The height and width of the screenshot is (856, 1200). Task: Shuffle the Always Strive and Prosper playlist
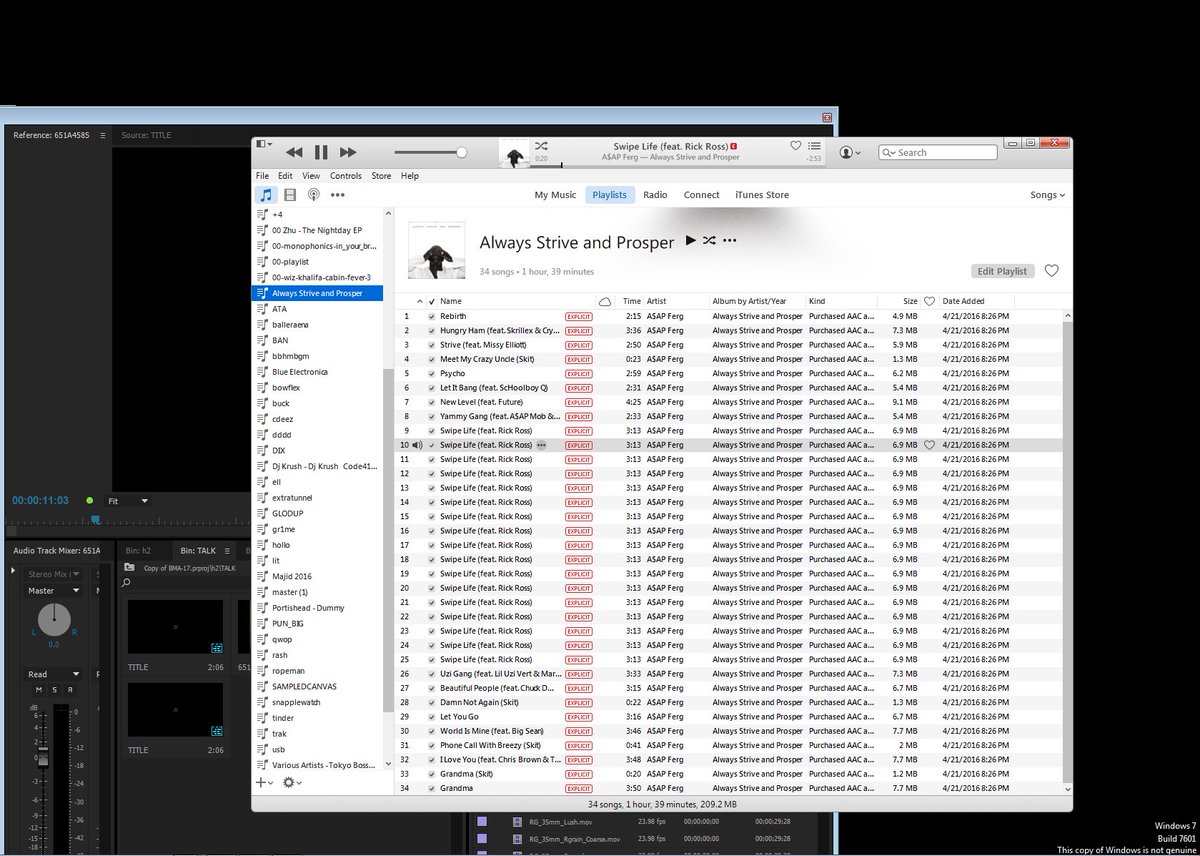click(709, 241)
